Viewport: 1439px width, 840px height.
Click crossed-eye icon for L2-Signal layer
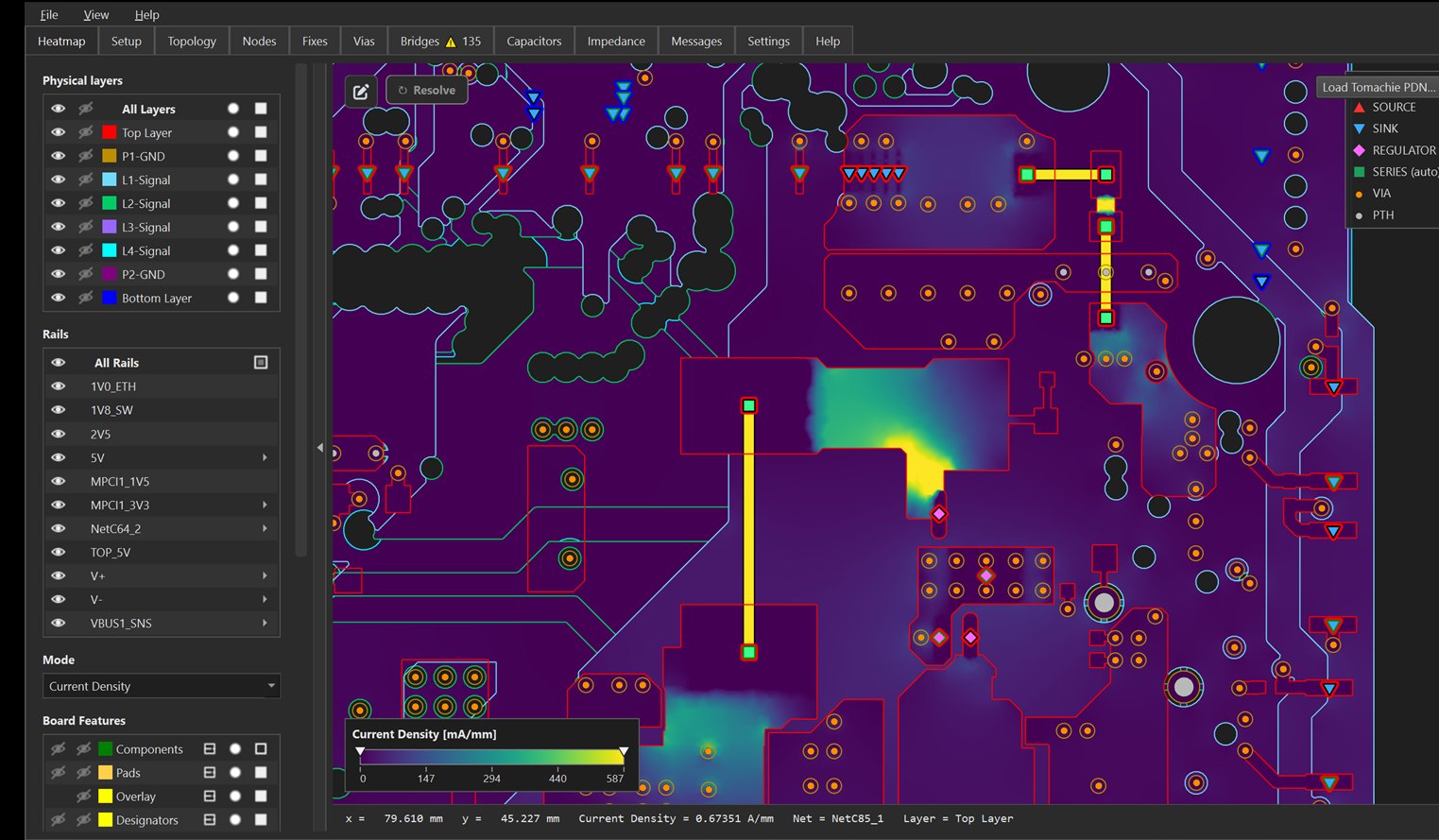tap(85, 203)
